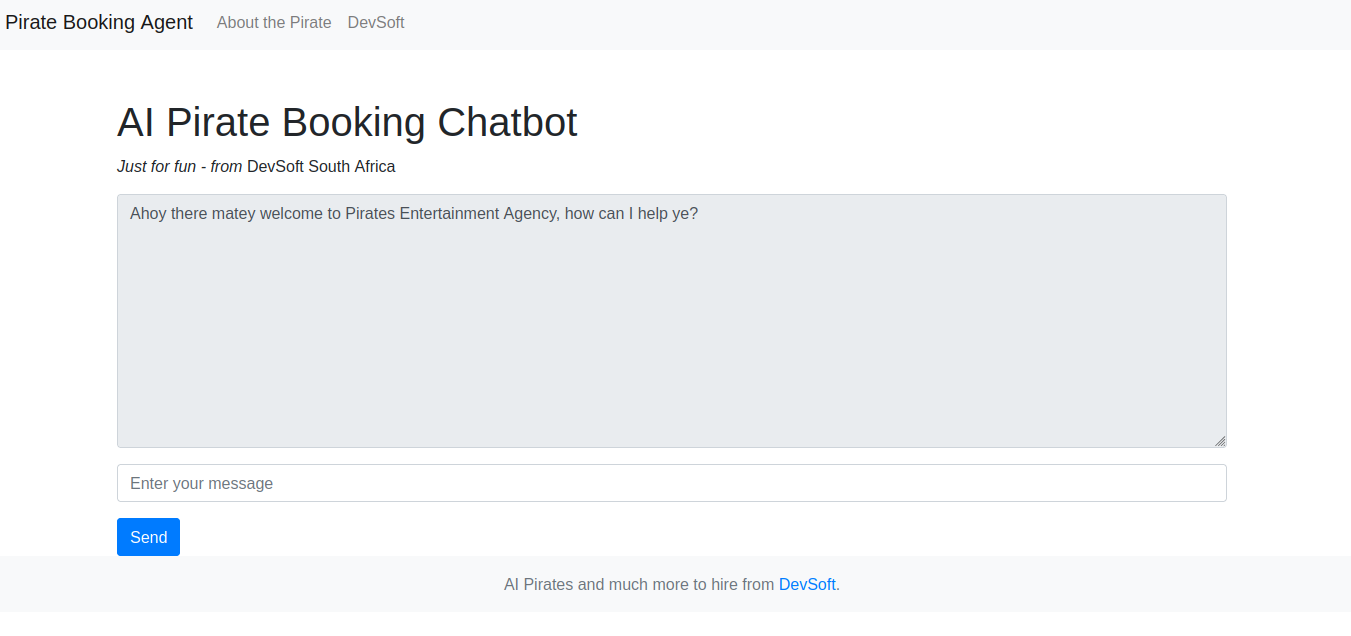Click the Just for fun subtitle text
The image size is (1351, 636).
pos(156,166)
